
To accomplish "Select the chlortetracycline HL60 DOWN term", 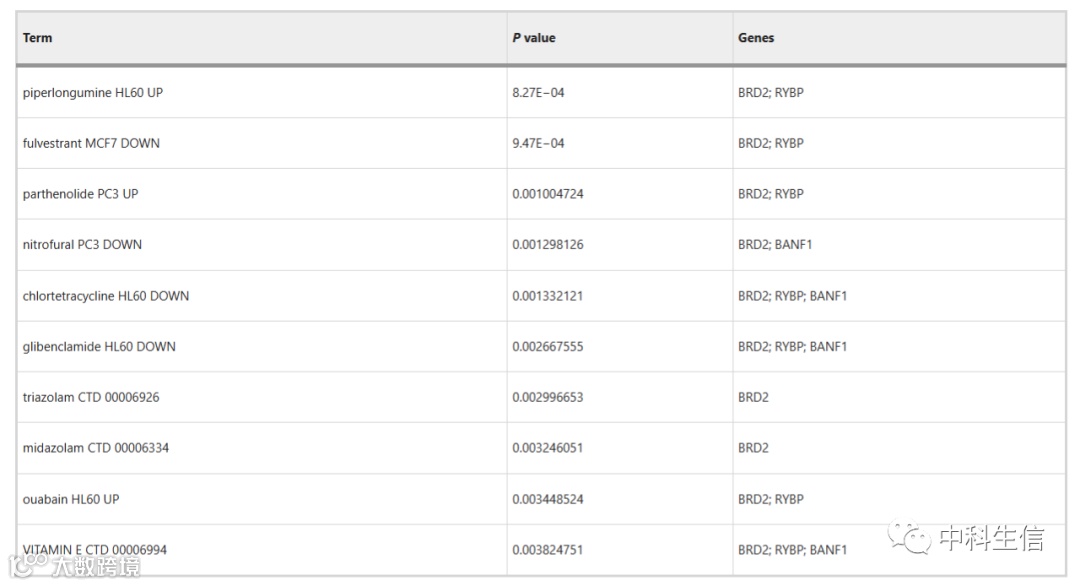I will tap(105, 296).
